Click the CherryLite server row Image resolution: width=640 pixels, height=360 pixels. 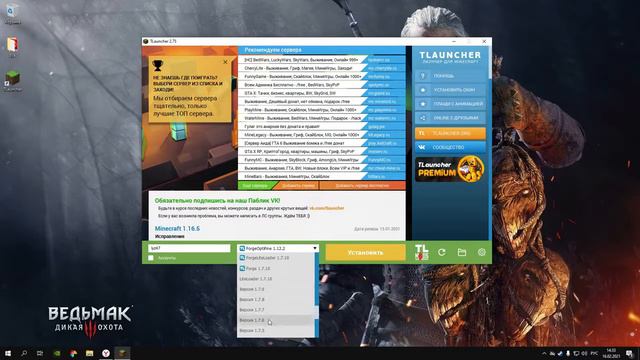tap(322, 68)
